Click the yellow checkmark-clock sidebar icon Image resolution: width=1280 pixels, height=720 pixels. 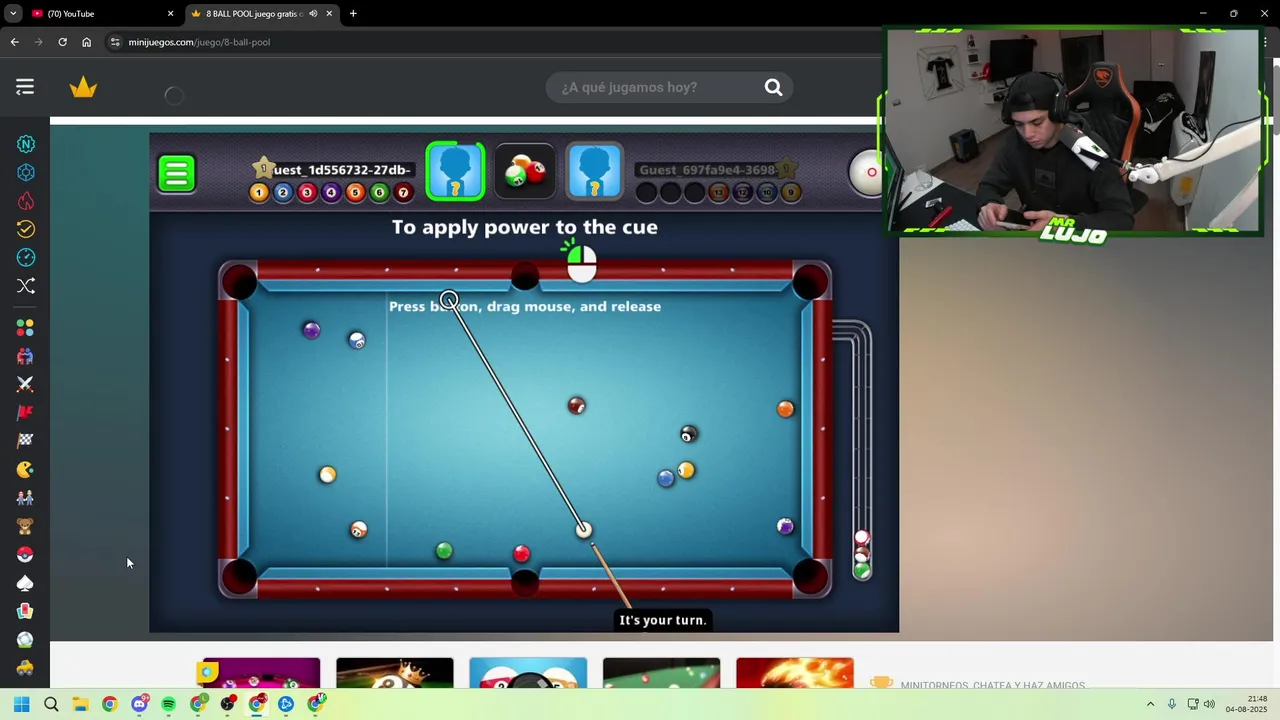(26, 229)
